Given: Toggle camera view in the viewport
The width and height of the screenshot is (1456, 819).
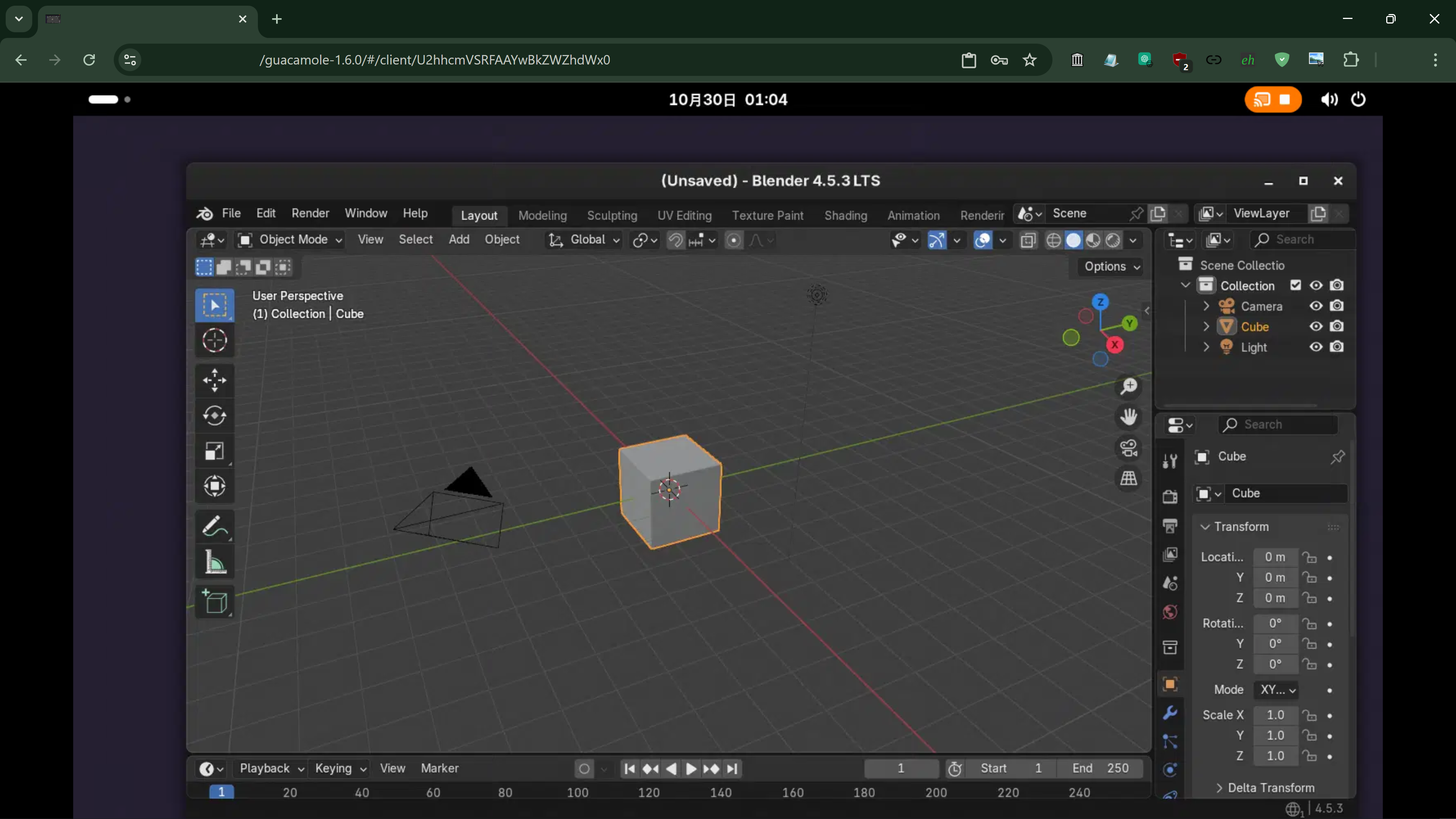Looking at the screenshot, I should tap(1129, 448).
